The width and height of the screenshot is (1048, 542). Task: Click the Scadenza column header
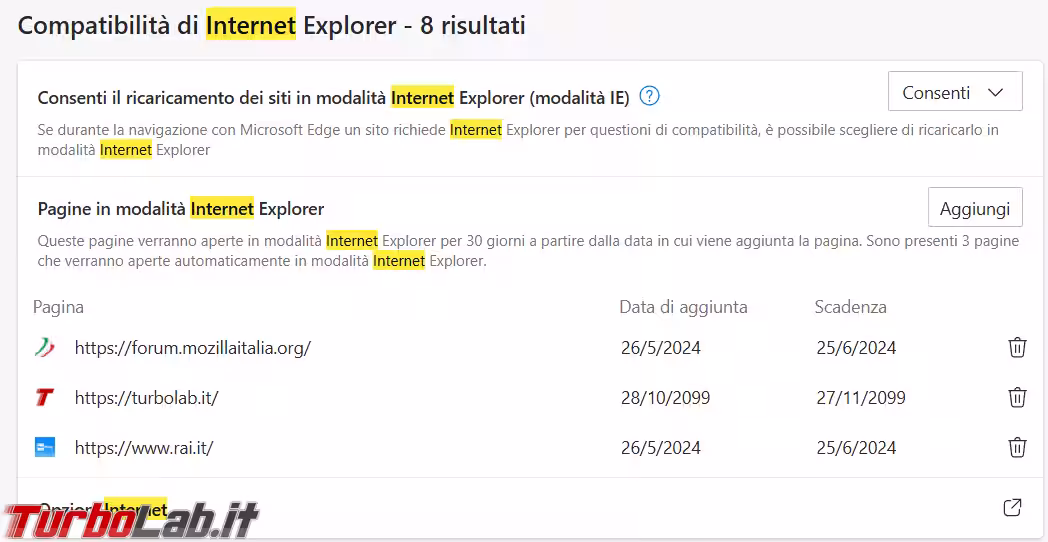point(850,307)
